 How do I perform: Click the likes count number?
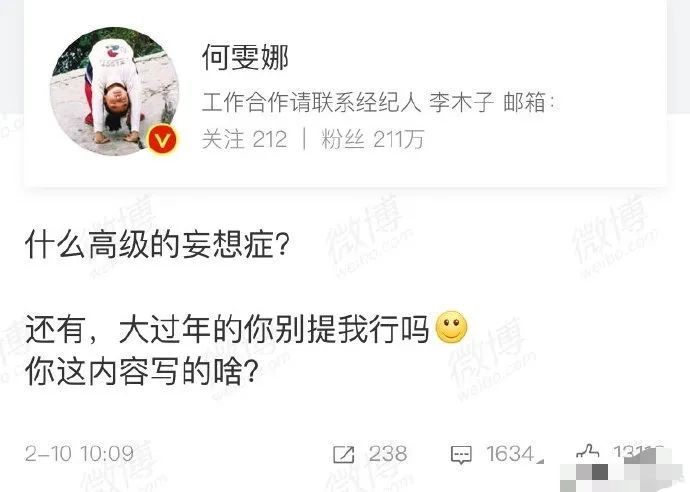click(x=638, y=452)
